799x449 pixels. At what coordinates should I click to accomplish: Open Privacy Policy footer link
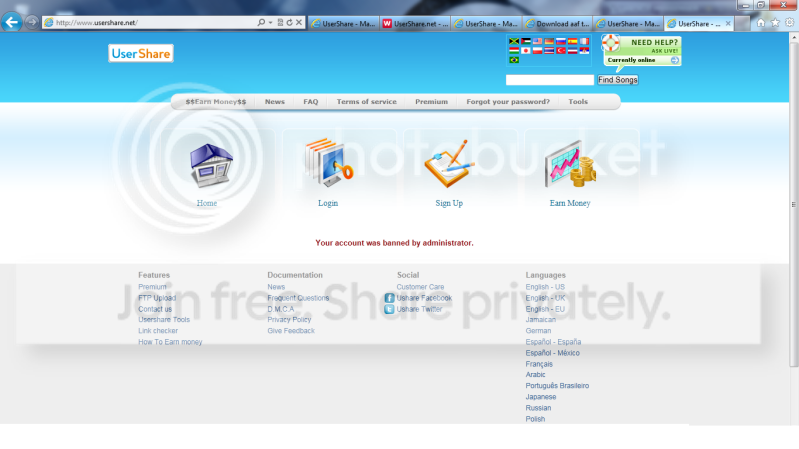289,320
